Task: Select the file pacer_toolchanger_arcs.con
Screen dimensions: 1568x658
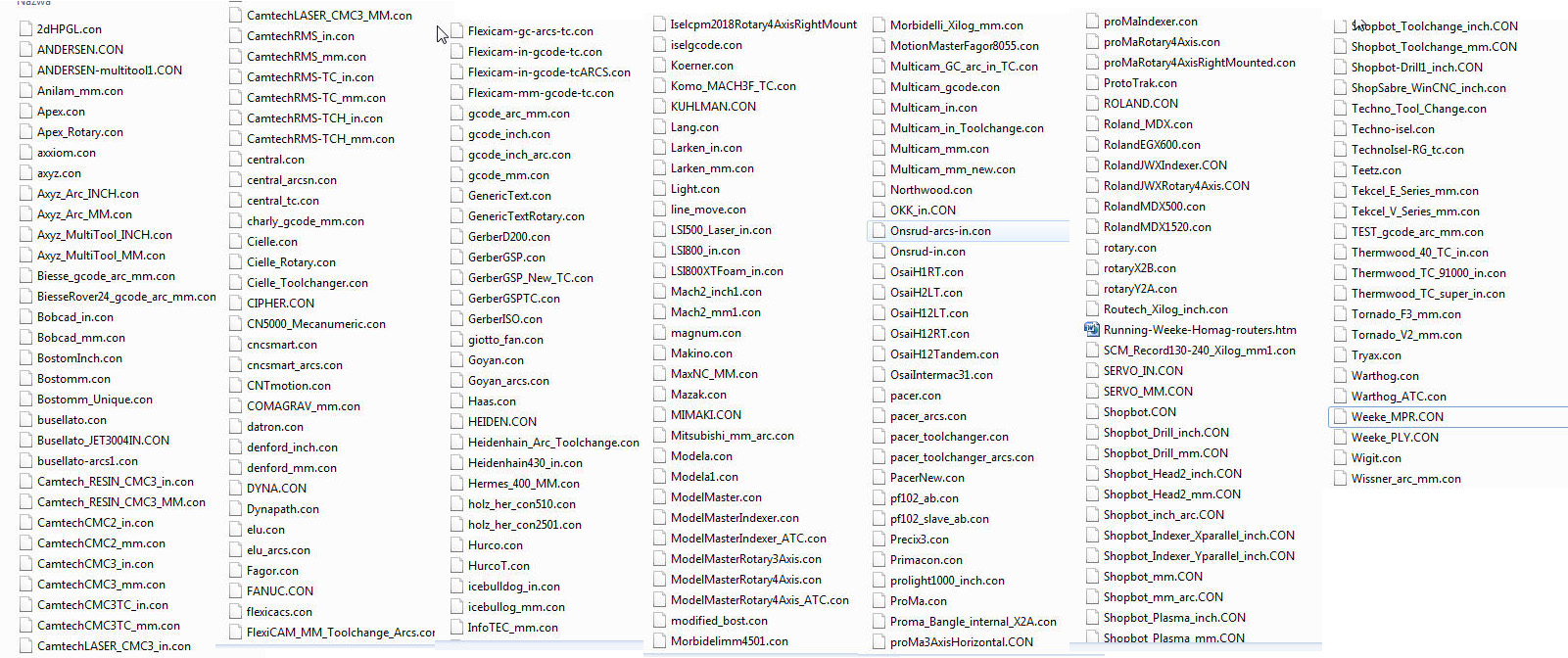Action: (x=962, y=457)
